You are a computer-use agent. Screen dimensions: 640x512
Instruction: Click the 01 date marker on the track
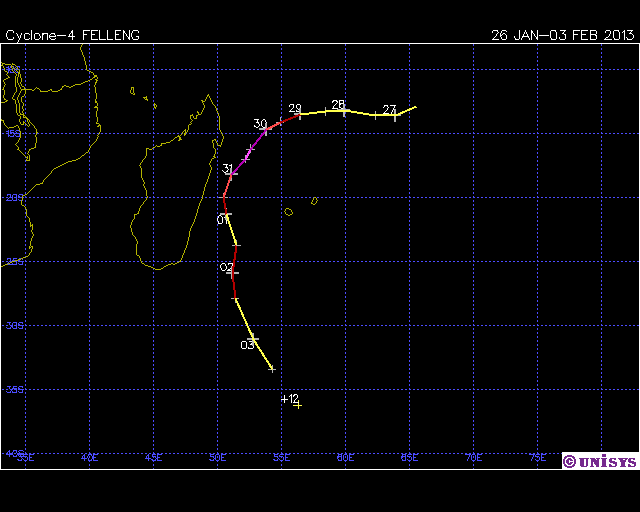point(224,219)
